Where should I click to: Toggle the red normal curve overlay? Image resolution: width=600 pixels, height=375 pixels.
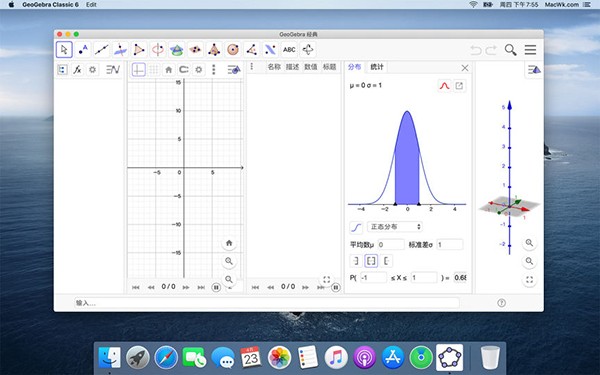[x=444, y=86]
